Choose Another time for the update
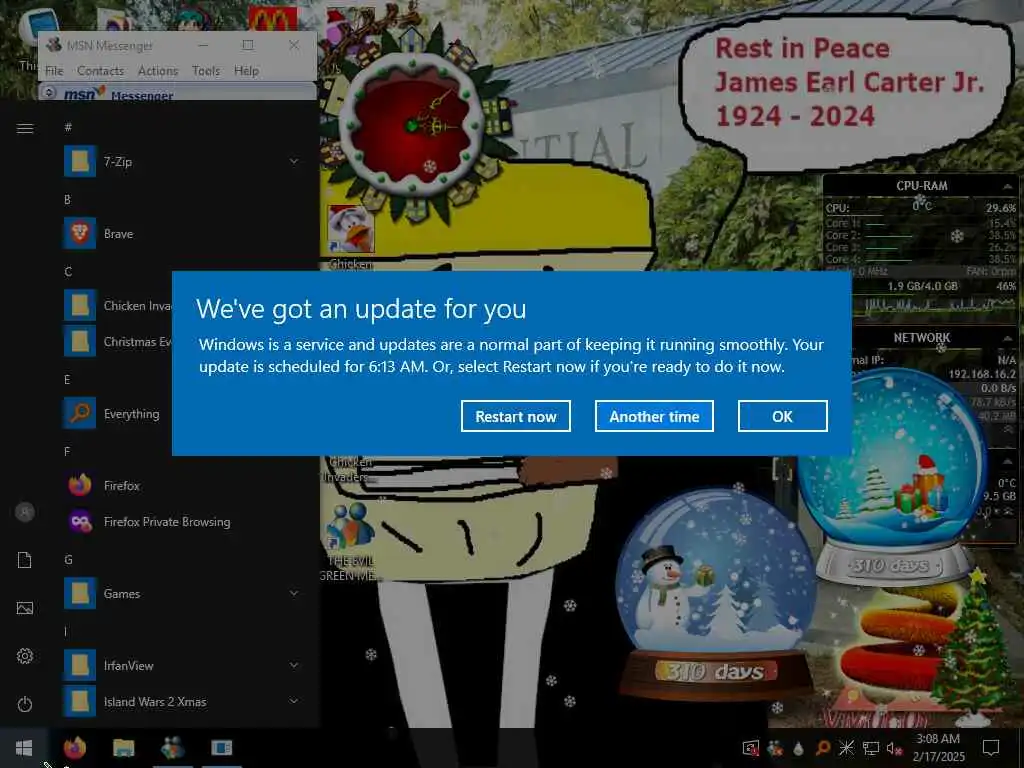This screenshot has width=1024, height=768. pyautogui.click(x=654, y=416)
